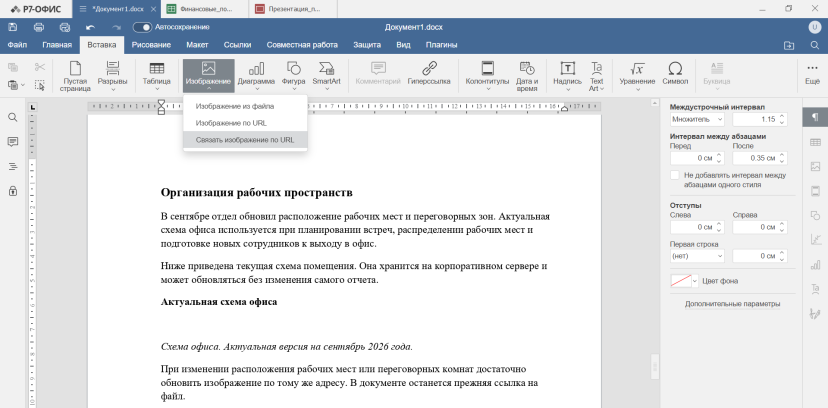Print the document using the printer icon
Image resolution: width=828 pixels, height=408 pixels.
tap(39, 27)
